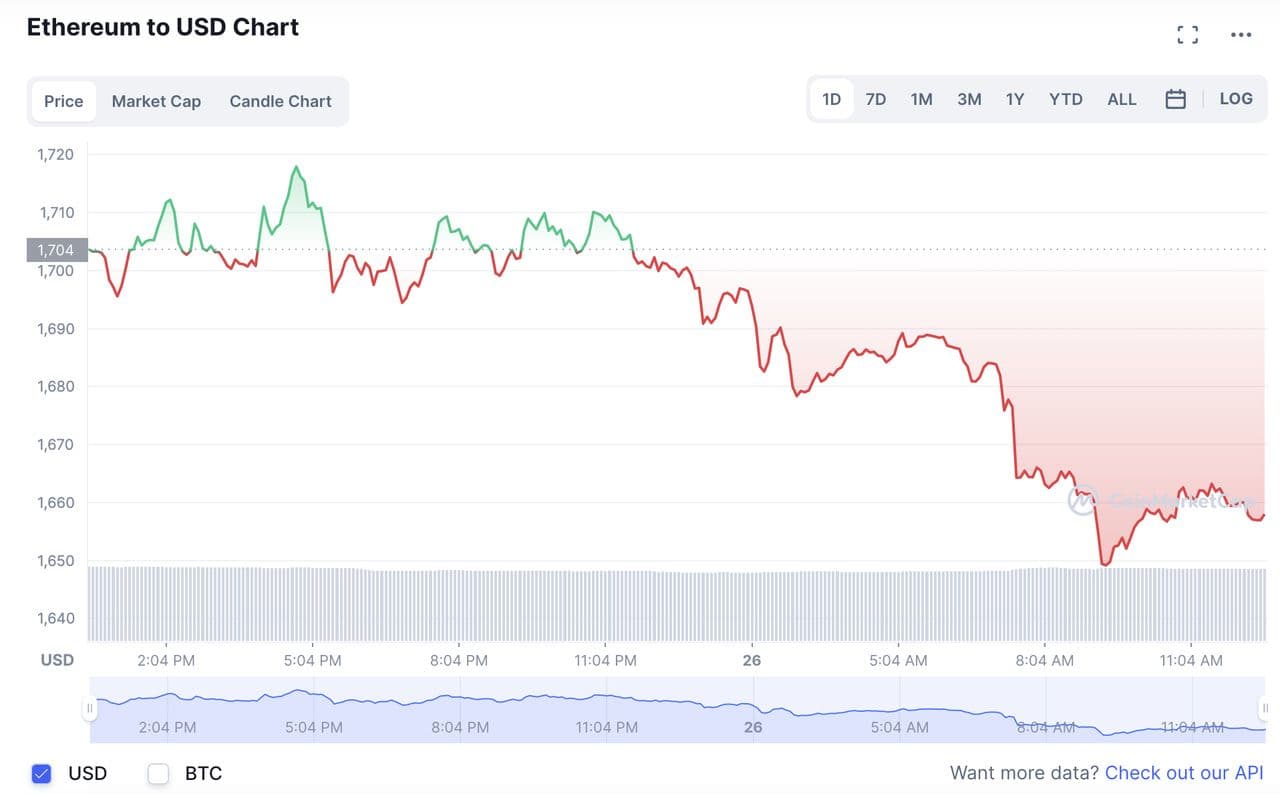Select the 1D time range
Image resolution: width=1280 pixels, height=794 pixels.
(x=831, y=99)
